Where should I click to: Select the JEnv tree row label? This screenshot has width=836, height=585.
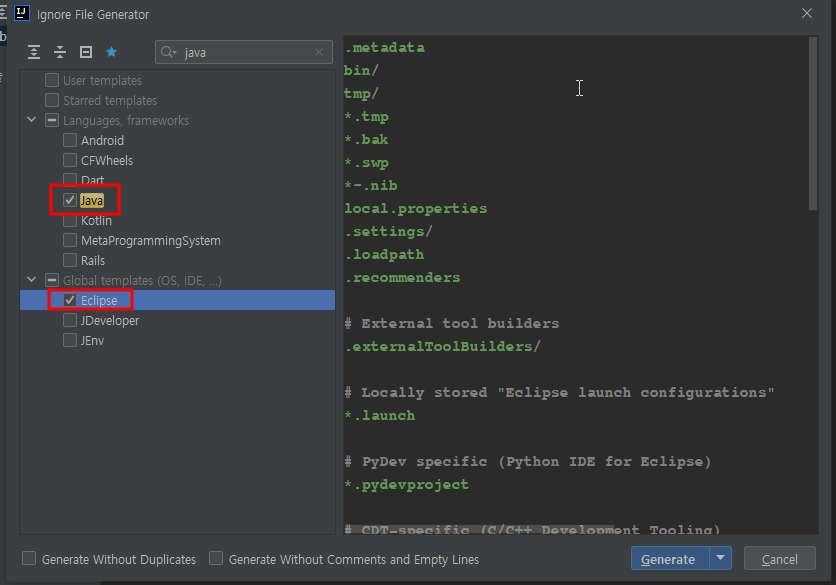92,340
